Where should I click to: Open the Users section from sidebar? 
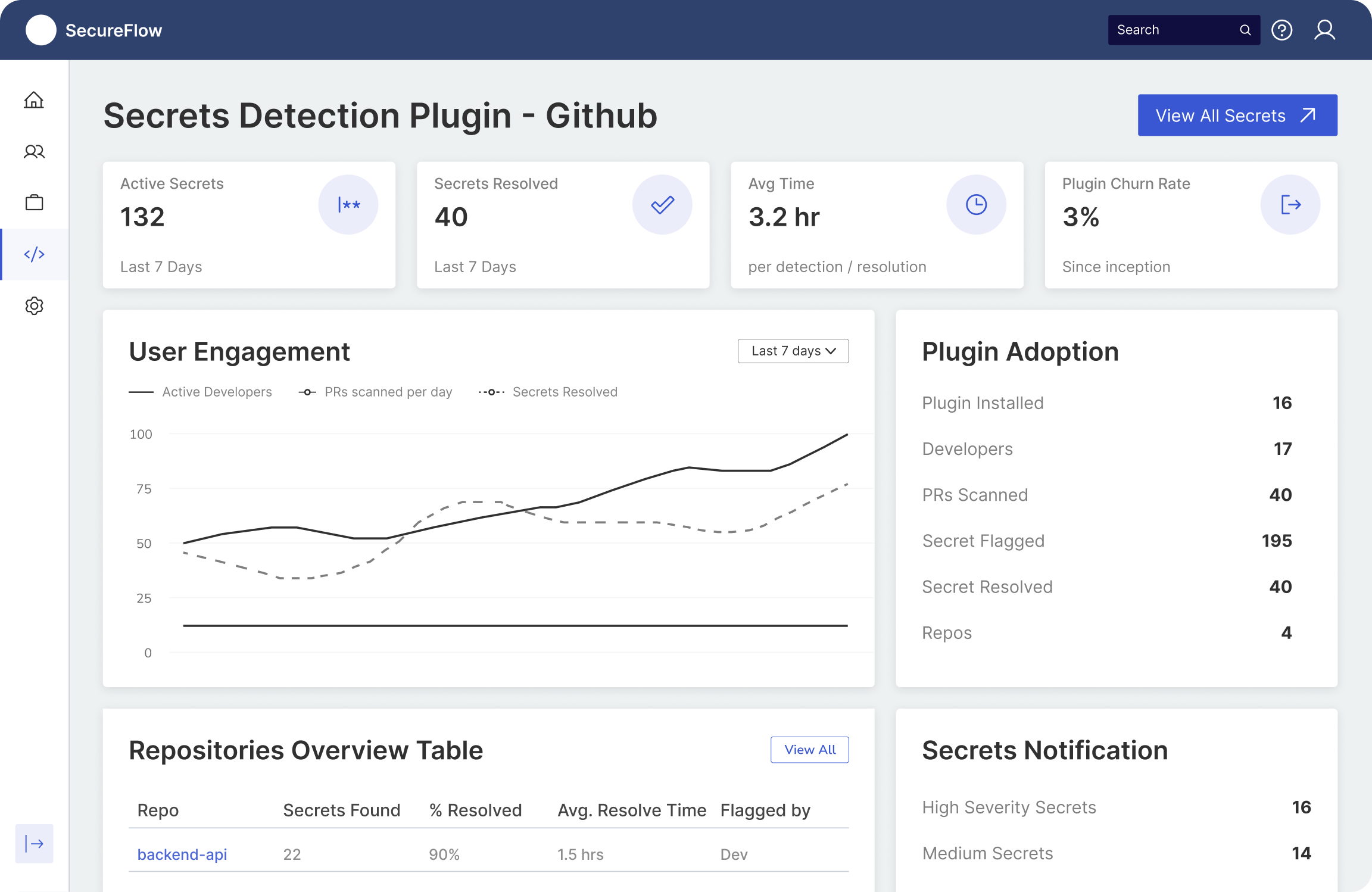[34, 151]
